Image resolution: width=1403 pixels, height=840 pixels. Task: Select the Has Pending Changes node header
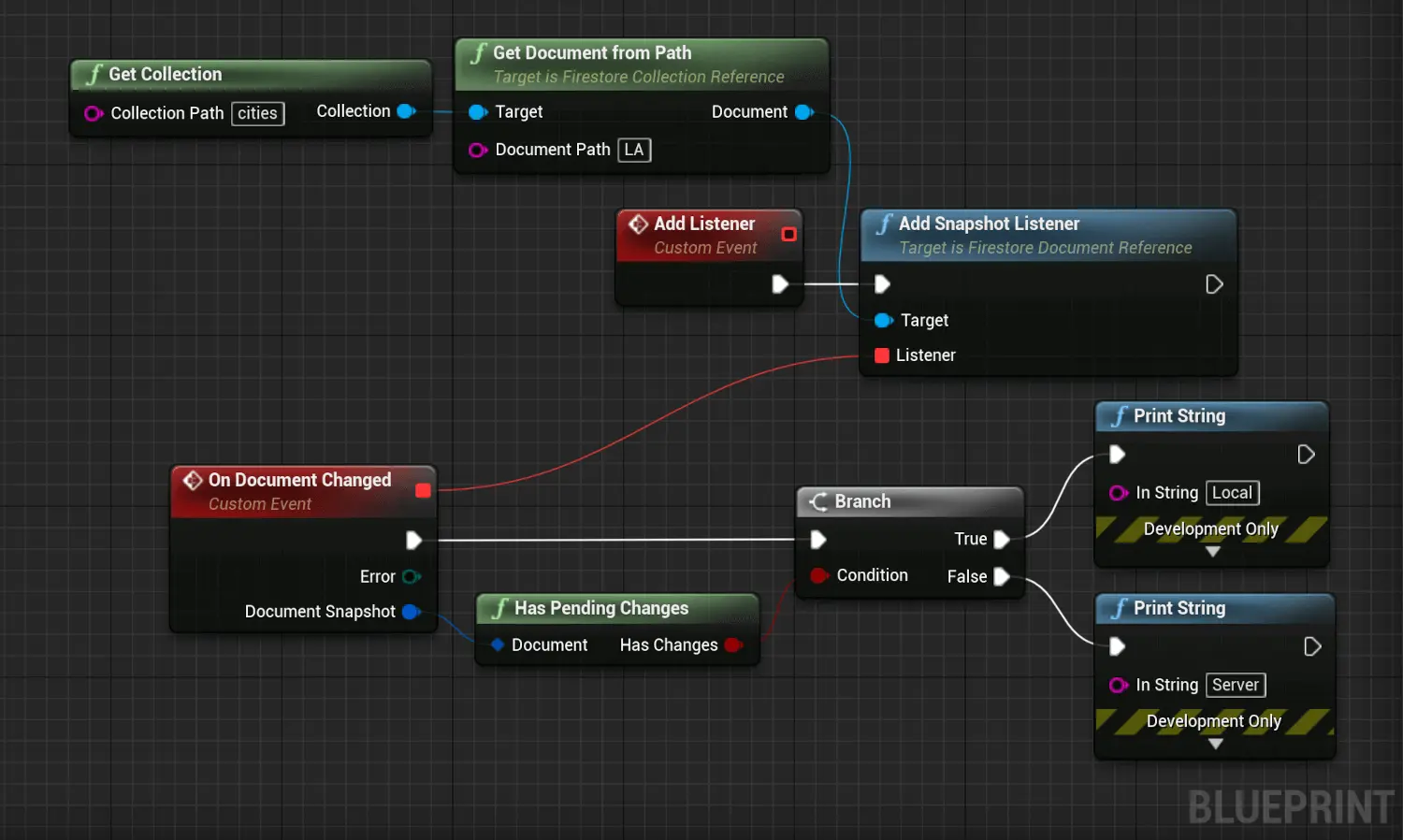click(x=617, y=608)
